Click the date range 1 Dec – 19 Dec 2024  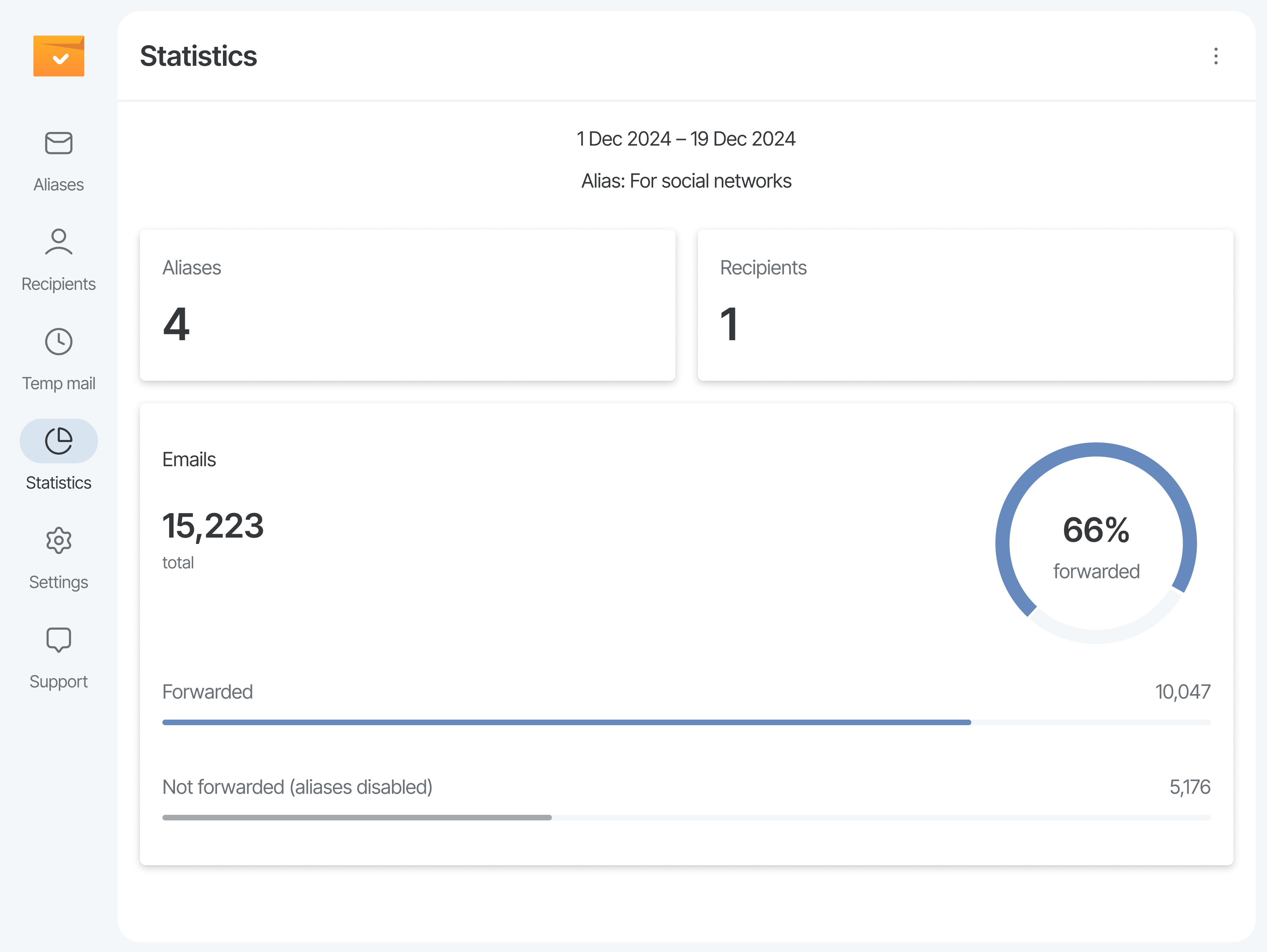[x=686, y=139]
